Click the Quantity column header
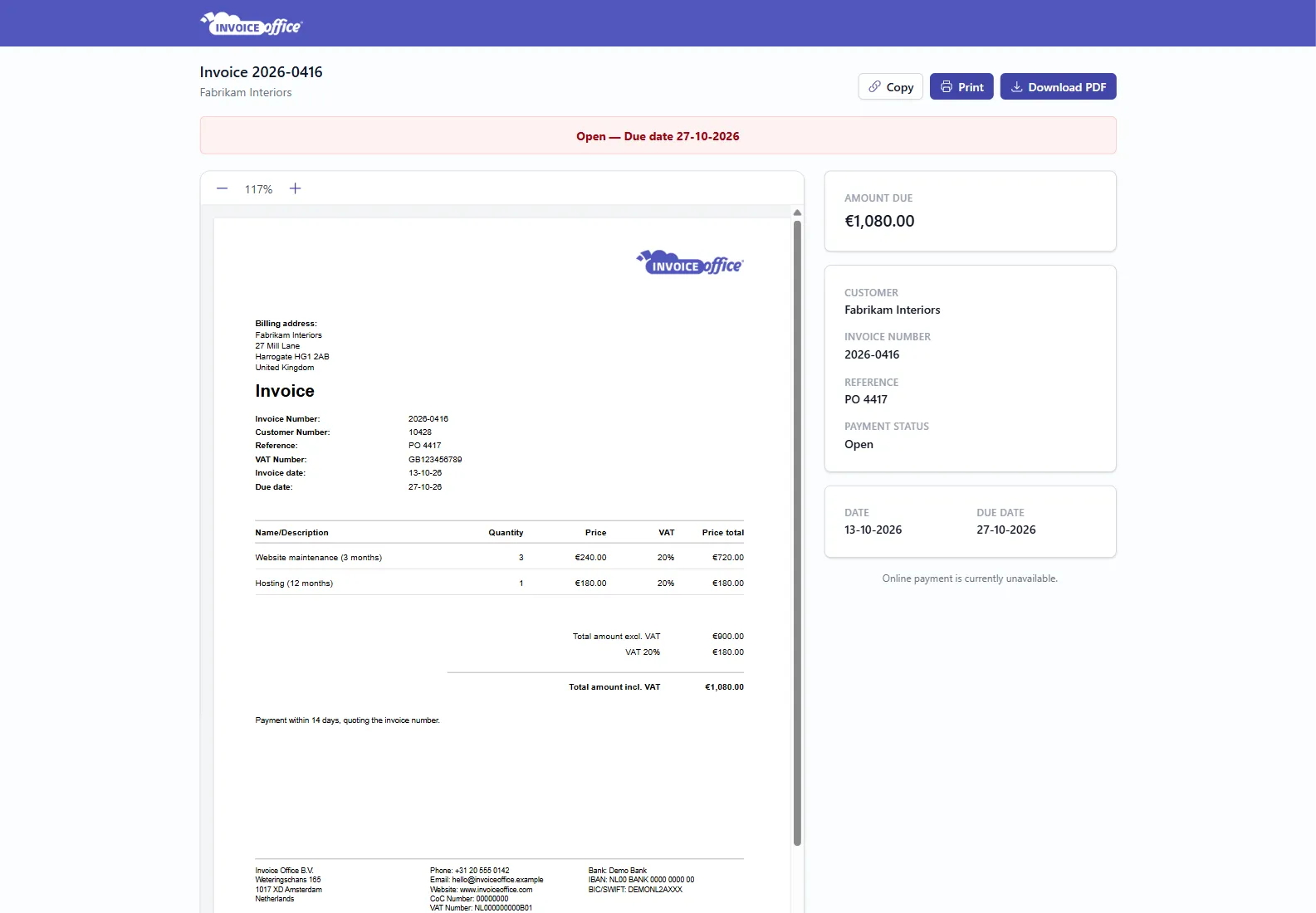 click(506, 533)
